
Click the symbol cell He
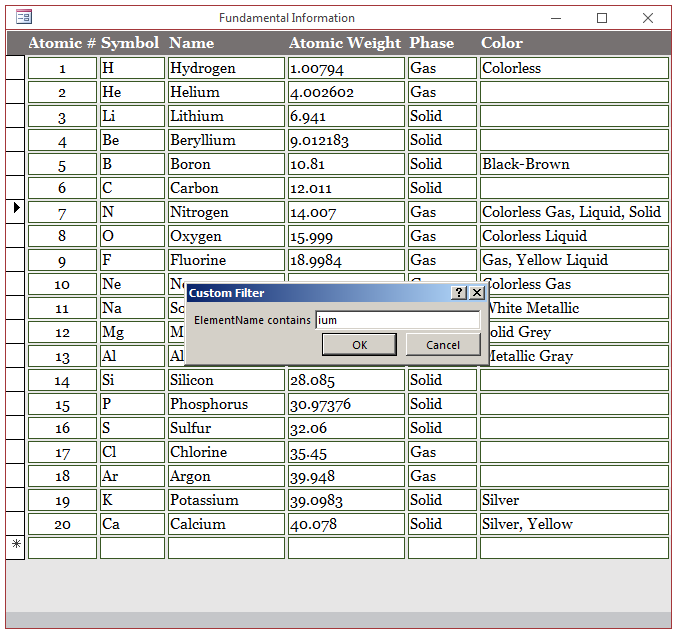click(132, 92)
